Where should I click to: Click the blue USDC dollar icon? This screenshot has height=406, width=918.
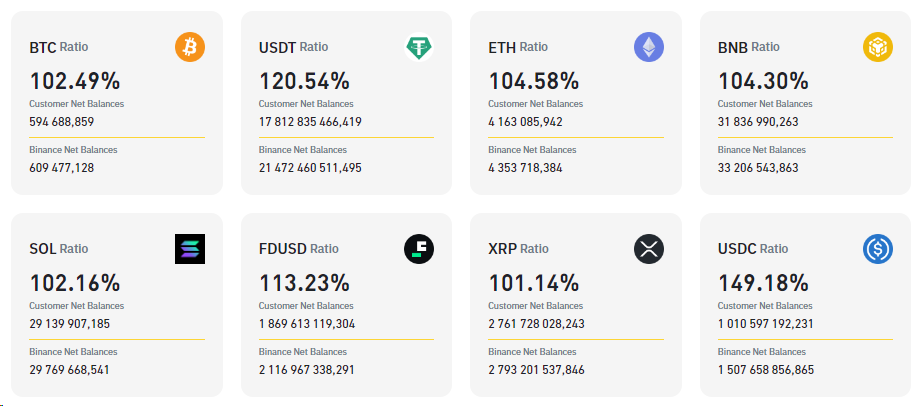[878, 249]
